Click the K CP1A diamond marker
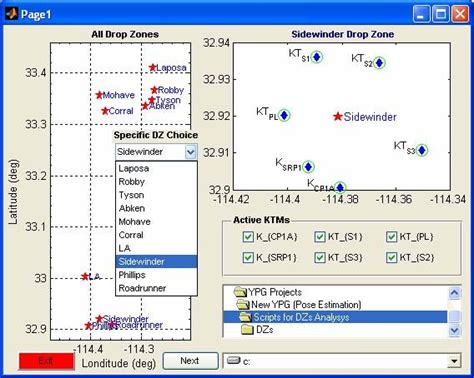Viewport: 474px width, 378px height. 340,188
